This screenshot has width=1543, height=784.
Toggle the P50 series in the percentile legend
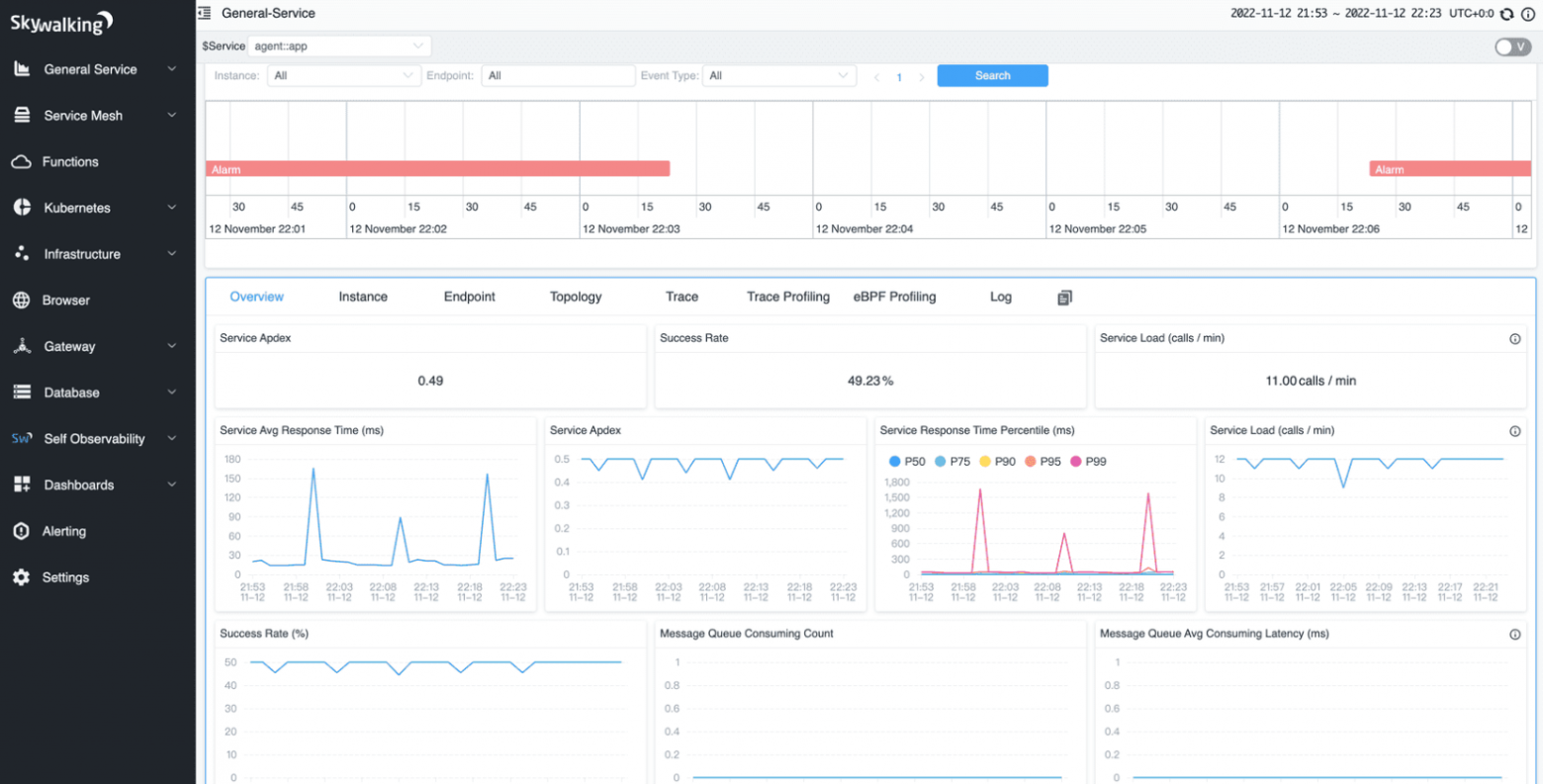(x=907, y=462)
